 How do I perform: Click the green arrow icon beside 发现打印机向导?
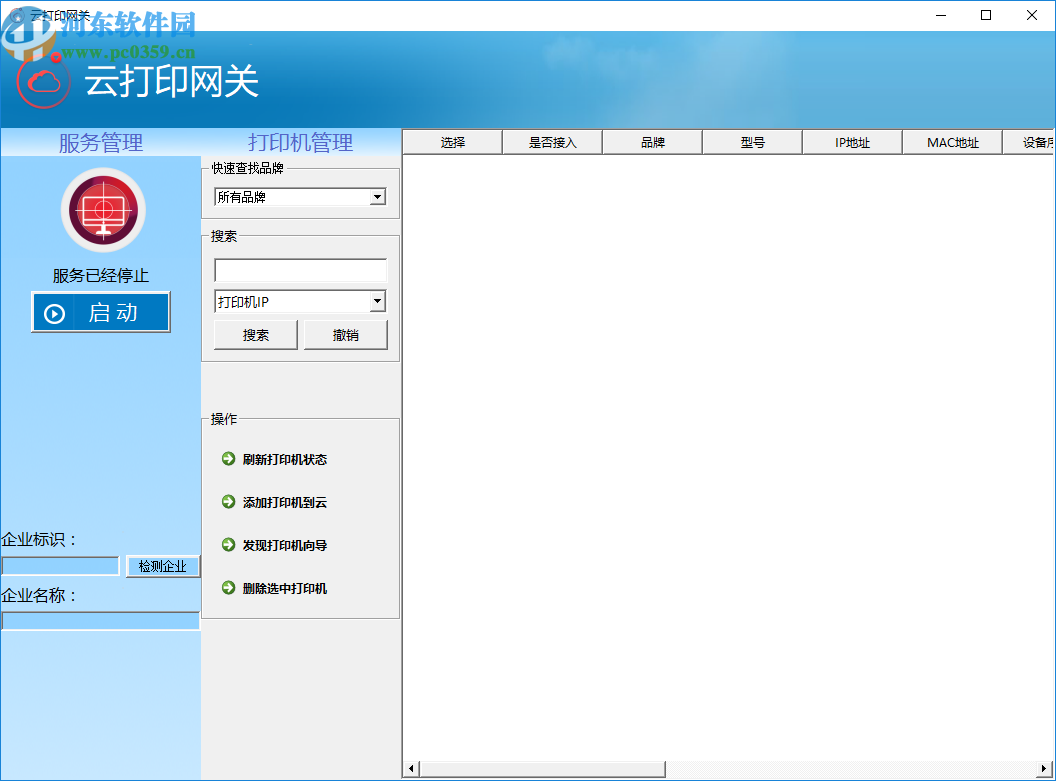coord(228,545)
